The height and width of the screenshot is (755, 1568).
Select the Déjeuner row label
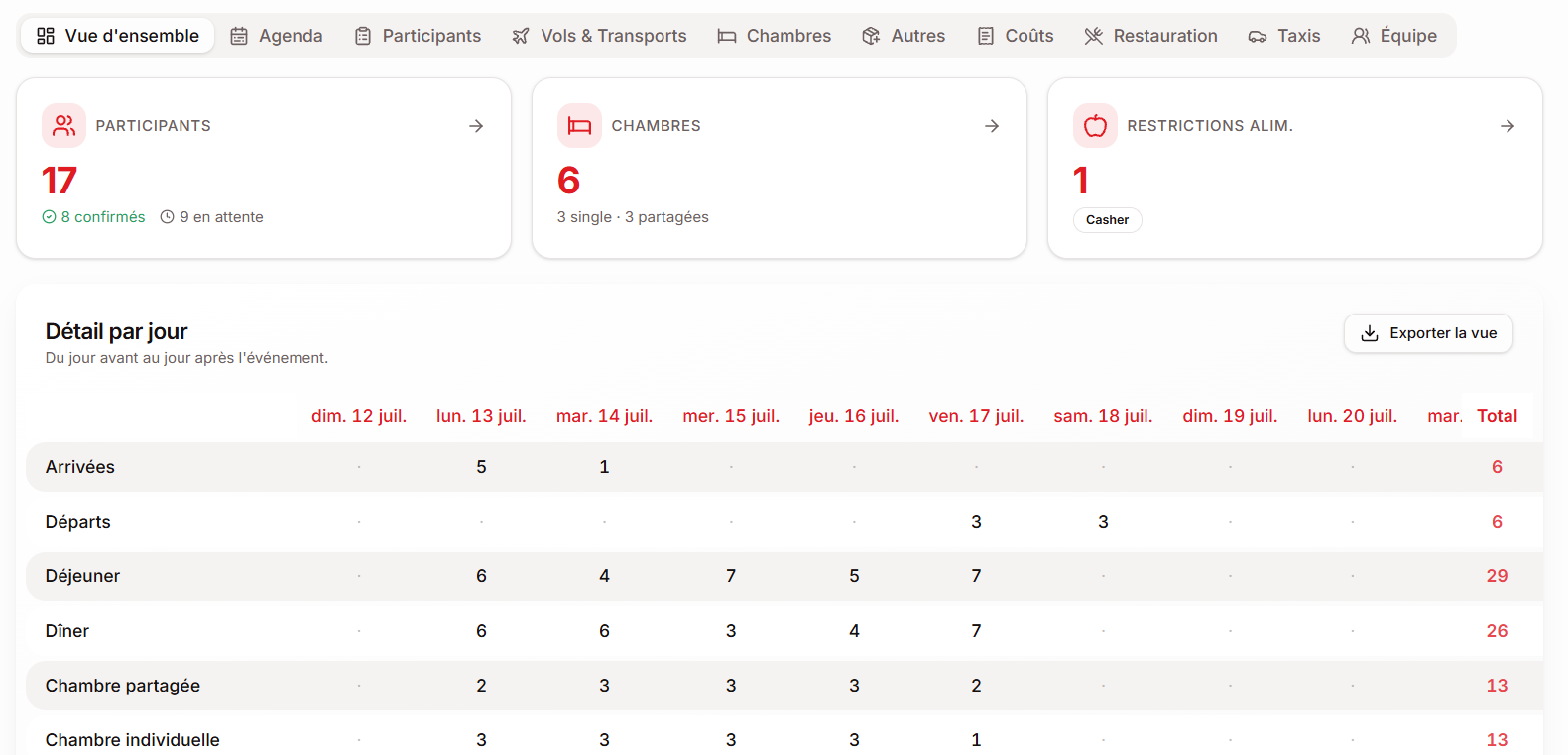82,576
